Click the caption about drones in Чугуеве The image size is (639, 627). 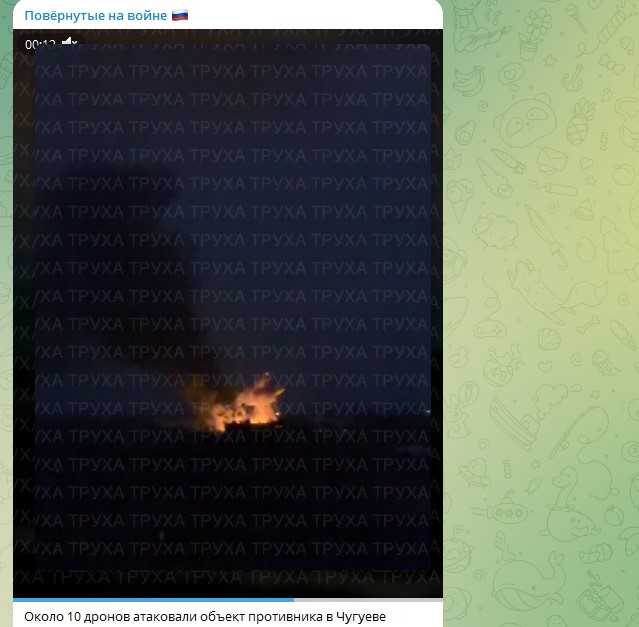click(205, 616)
